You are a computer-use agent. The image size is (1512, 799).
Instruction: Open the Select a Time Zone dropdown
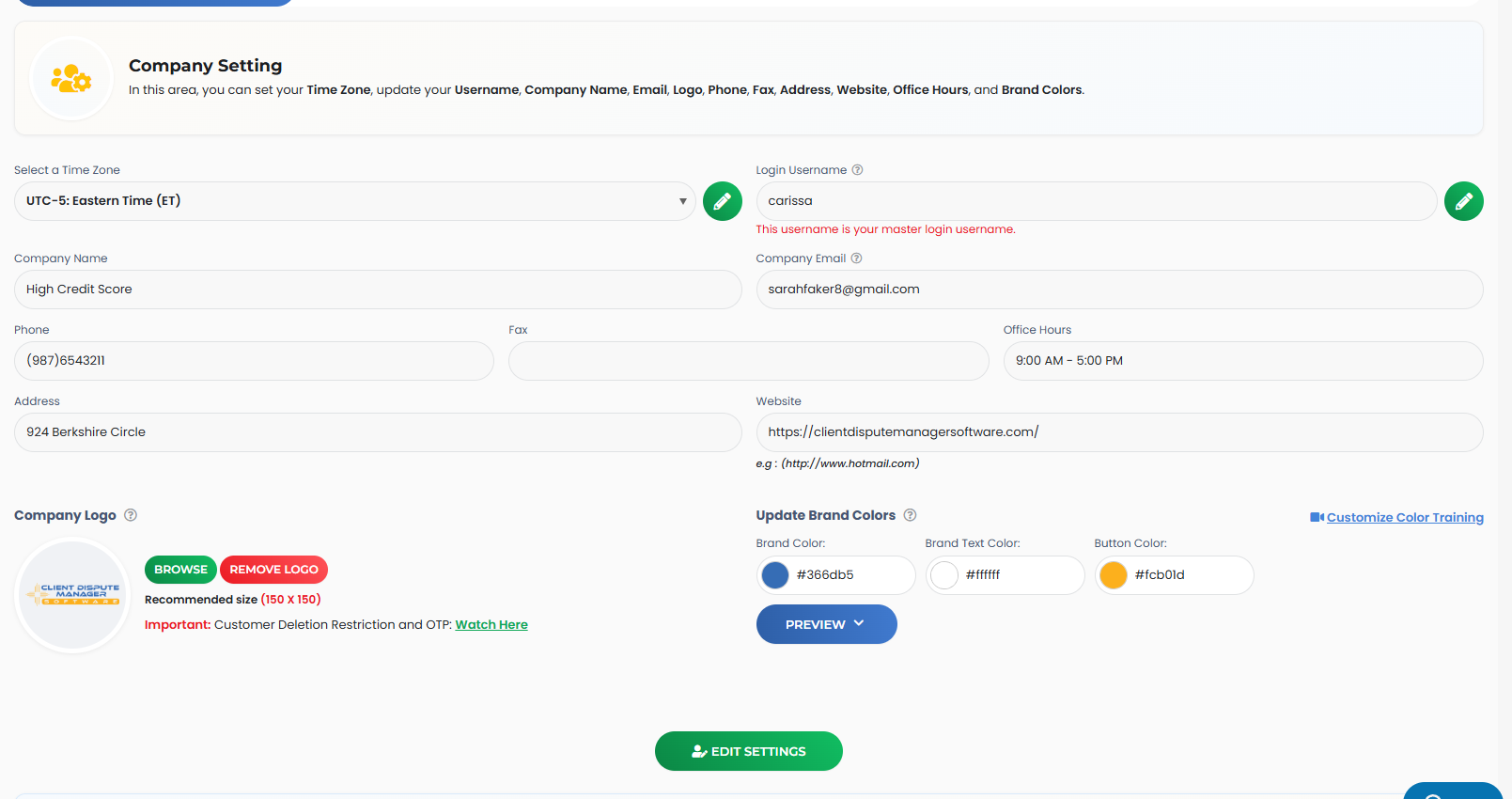click(x=355, y=201)
